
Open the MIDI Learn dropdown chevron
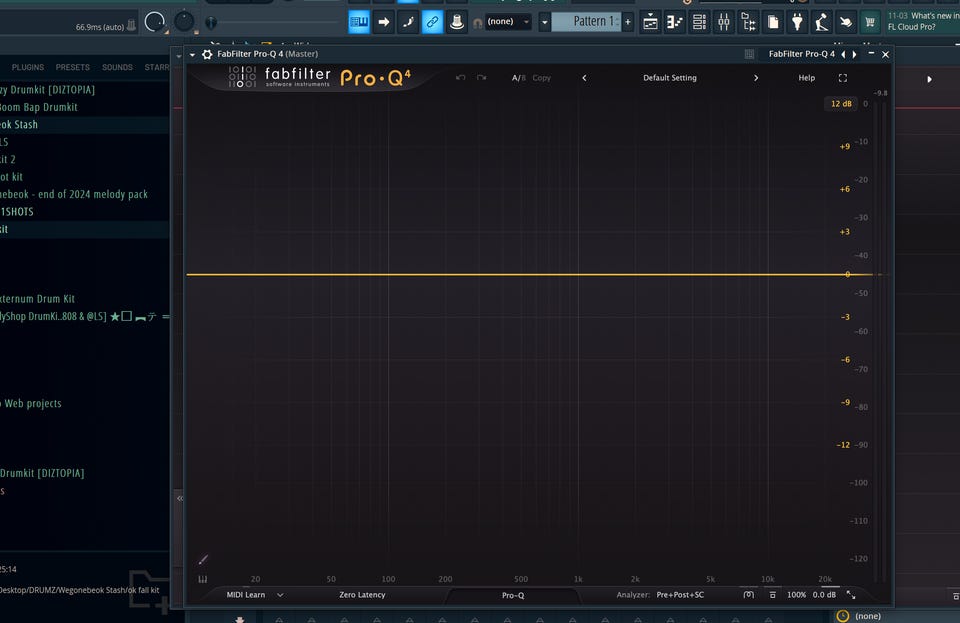(280, 595)
